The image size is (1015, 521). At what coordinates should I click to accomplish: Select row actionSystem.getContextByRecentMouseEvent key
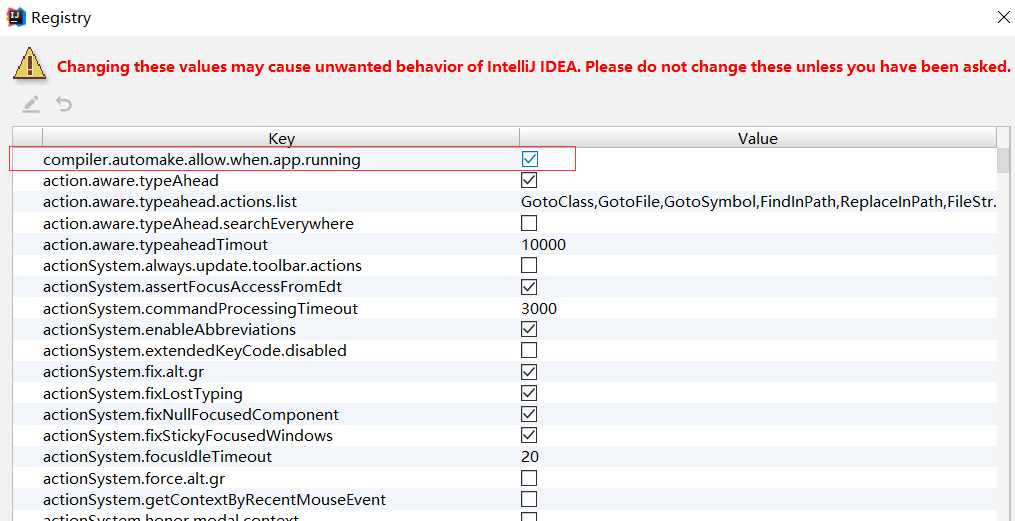tap(214, 499)
